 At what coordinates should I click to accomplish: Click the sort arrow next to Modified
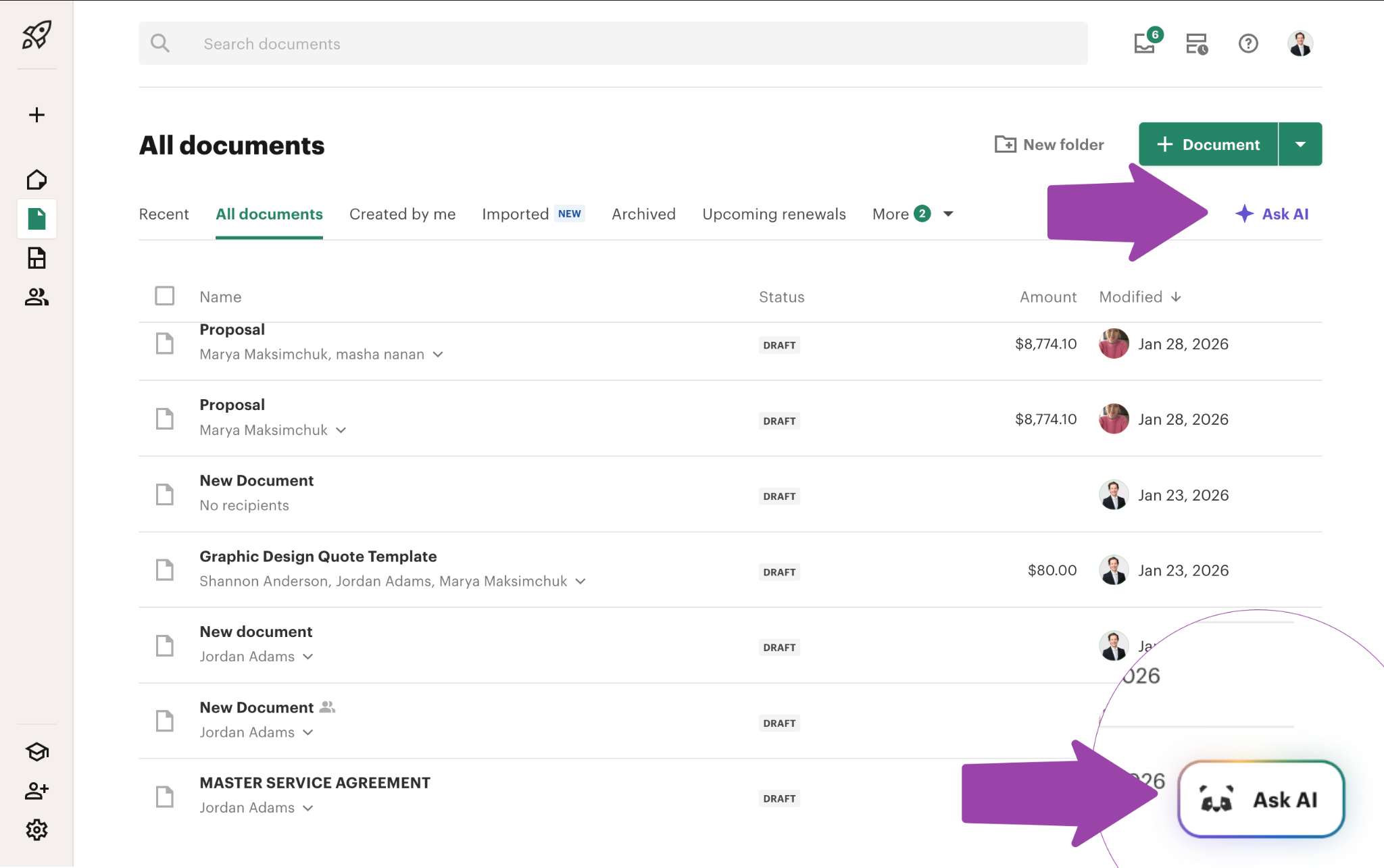tap(1176, 297)
